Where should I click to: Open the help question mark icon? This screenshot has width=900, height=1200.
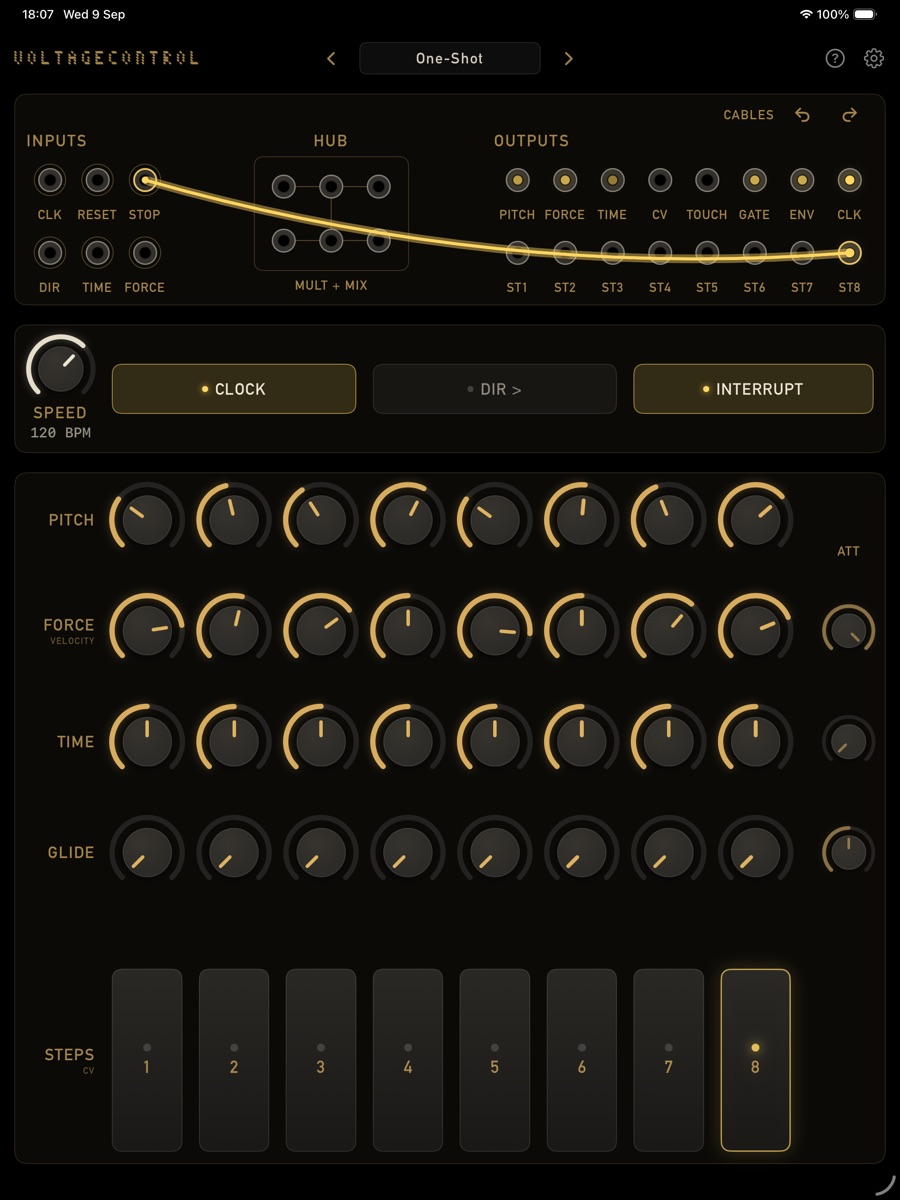(x=835, y=59)
